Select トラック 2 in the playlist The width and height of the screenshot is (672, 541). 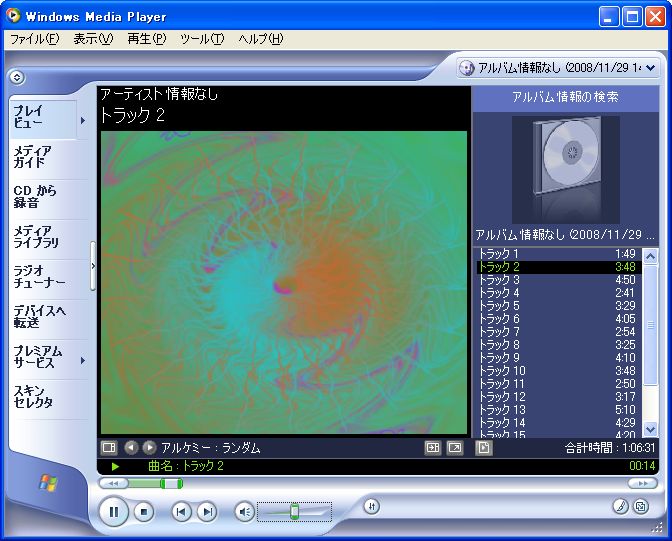click(559, 267)
